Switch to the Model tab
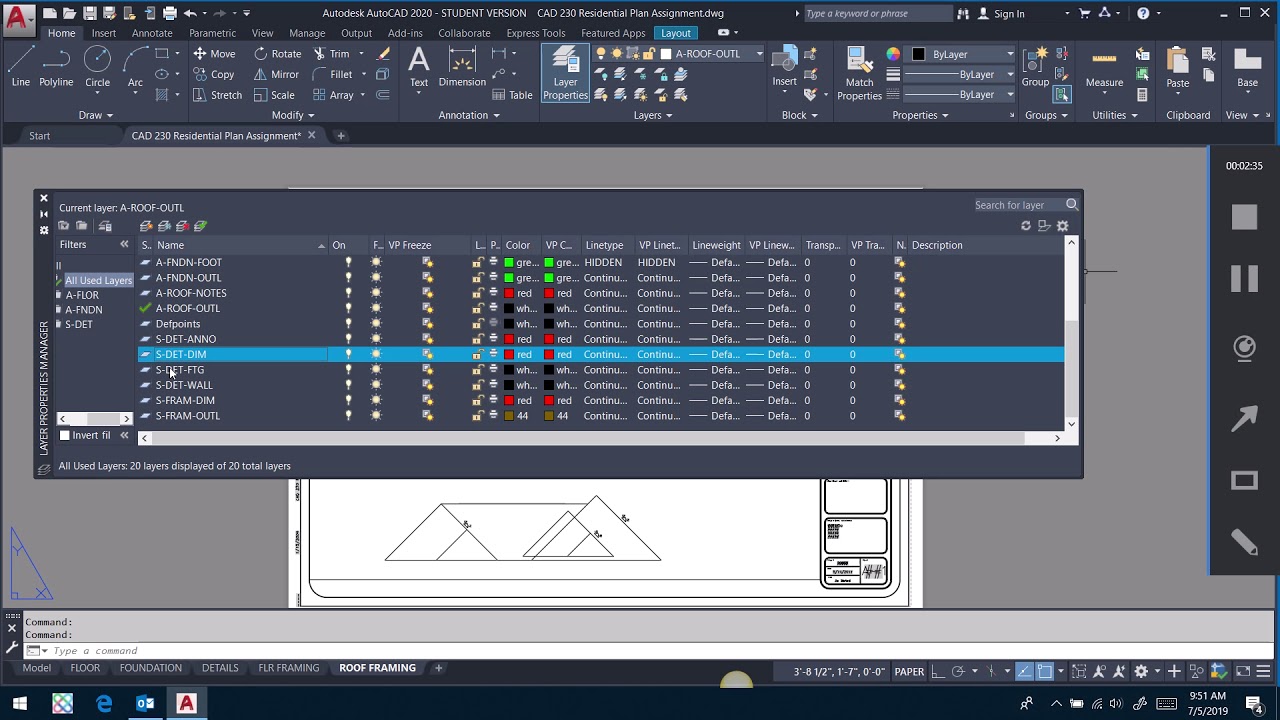This screenshot has height=720, width=1280. (37, 668)
